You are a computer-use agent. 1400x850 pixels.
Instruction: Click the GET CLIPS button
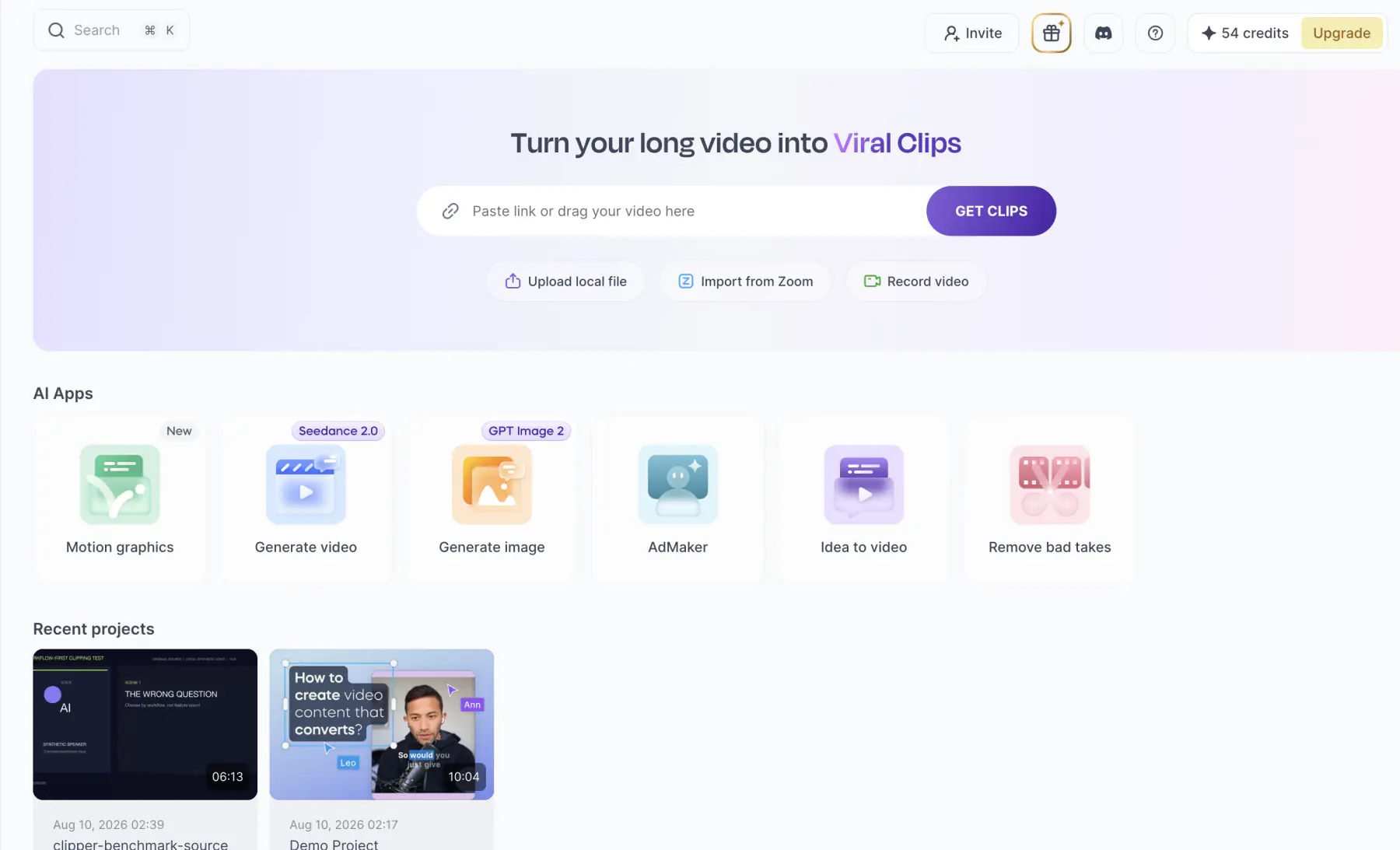(x=991, y=211)
